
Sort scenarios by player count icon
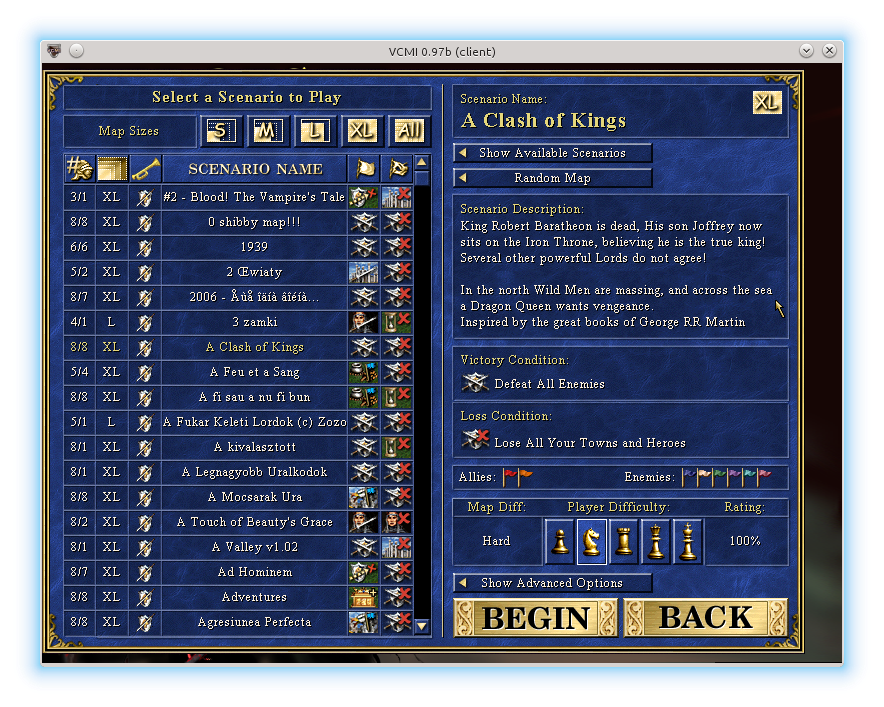79,169
